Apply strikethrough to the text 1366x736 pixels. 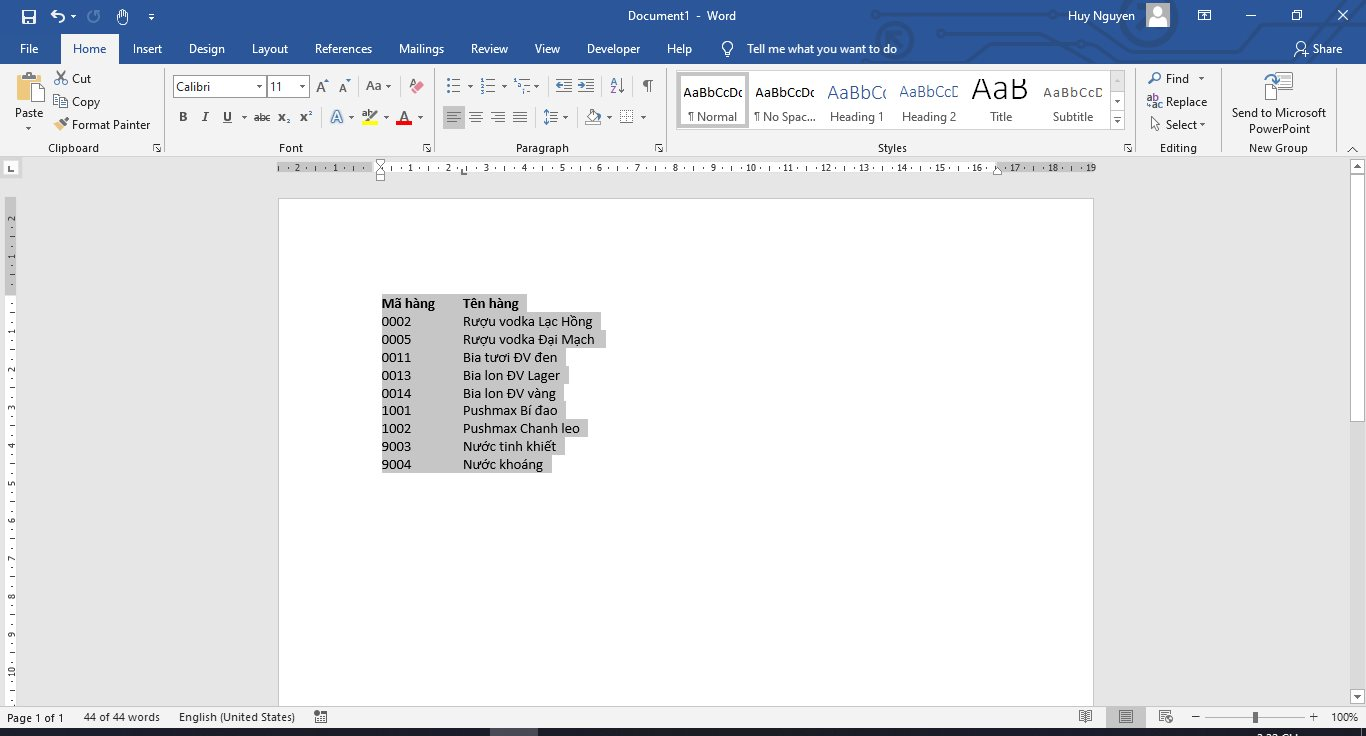[x=262, y=117]
